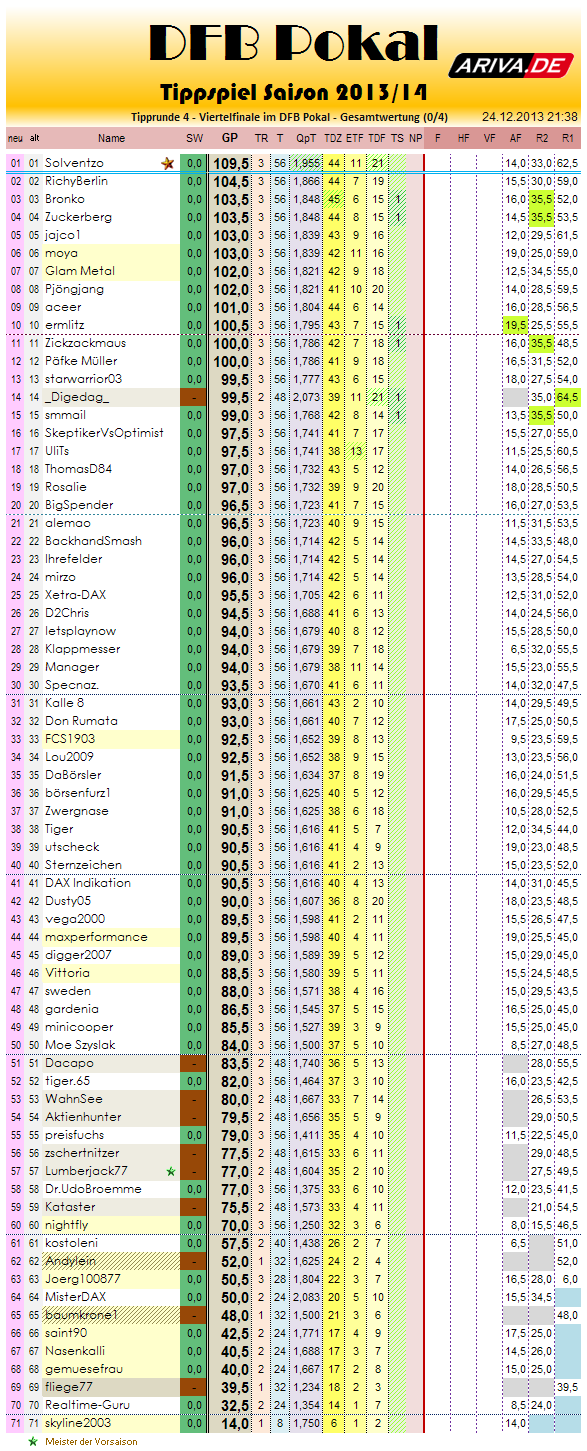Click the 'TDZ' column header
This screenshot has height=1451, width=587.
coord(332,138)
